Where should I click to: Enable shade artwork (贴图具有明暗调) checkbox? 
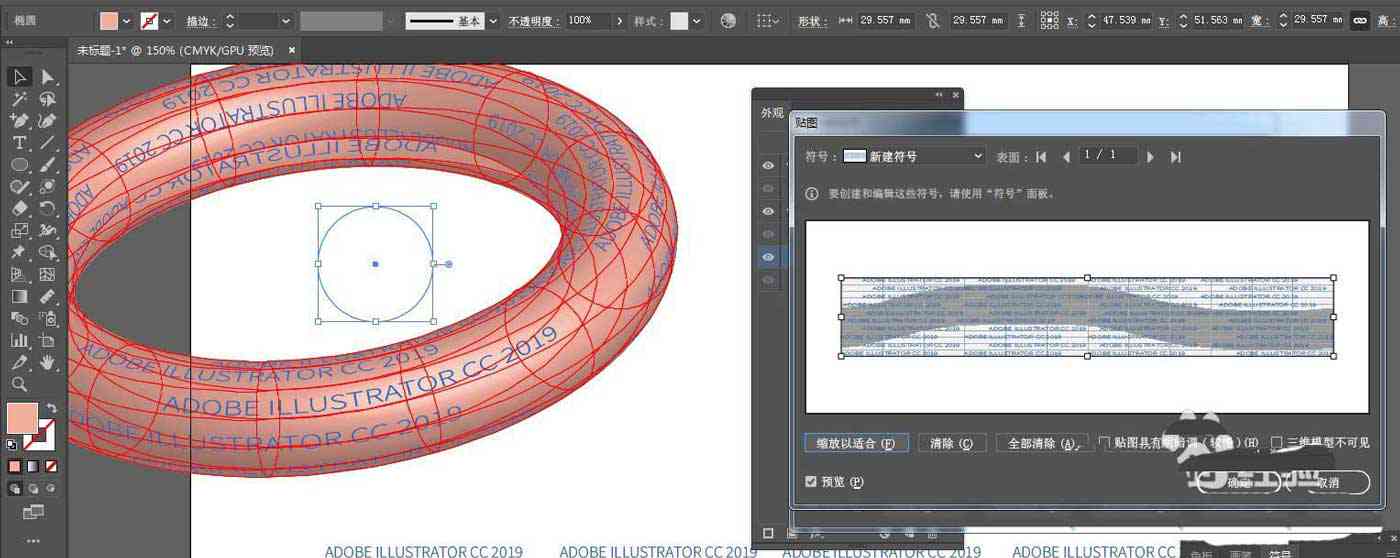click(x=1104, y=442)
